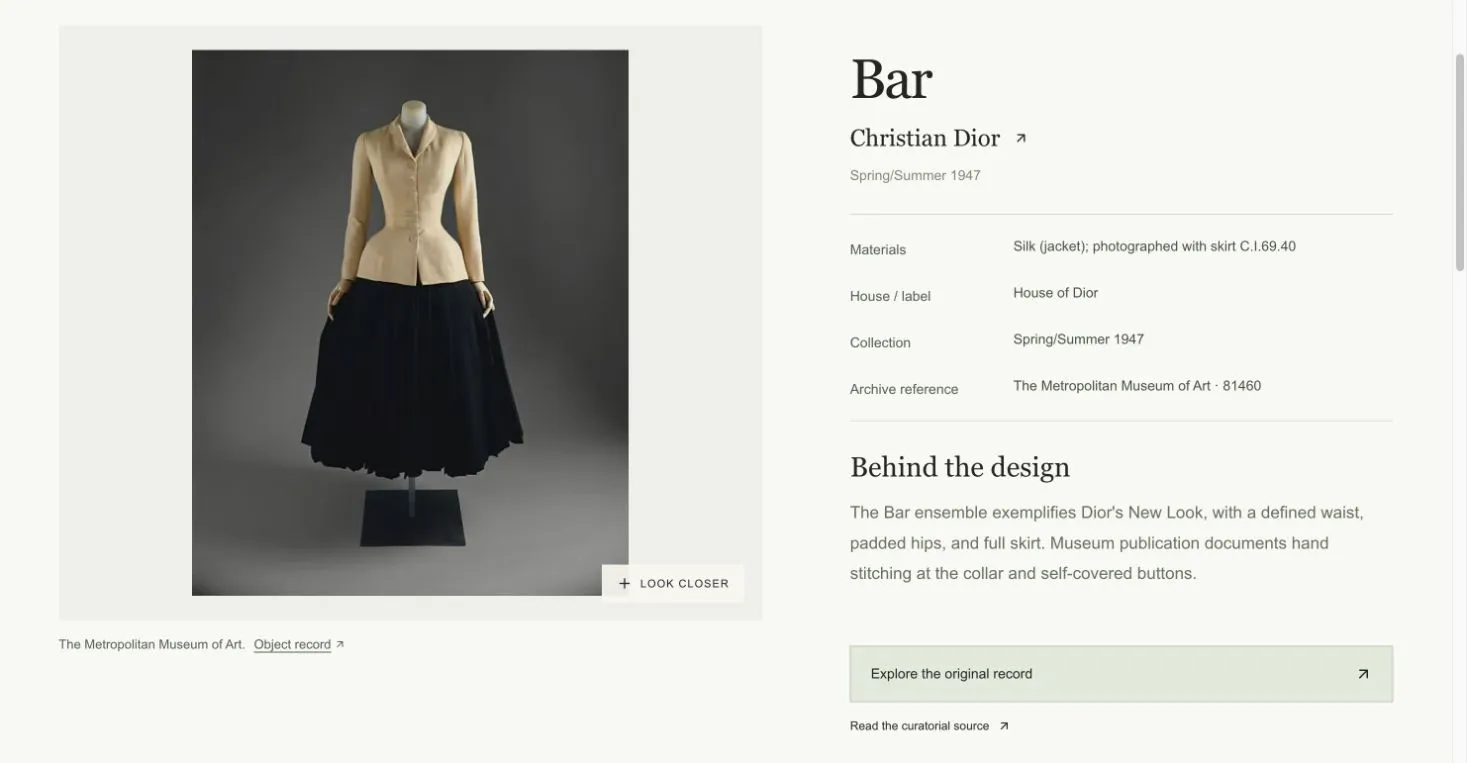
Task: Click the "House / label" label
Action: click(x=890, y=296)
